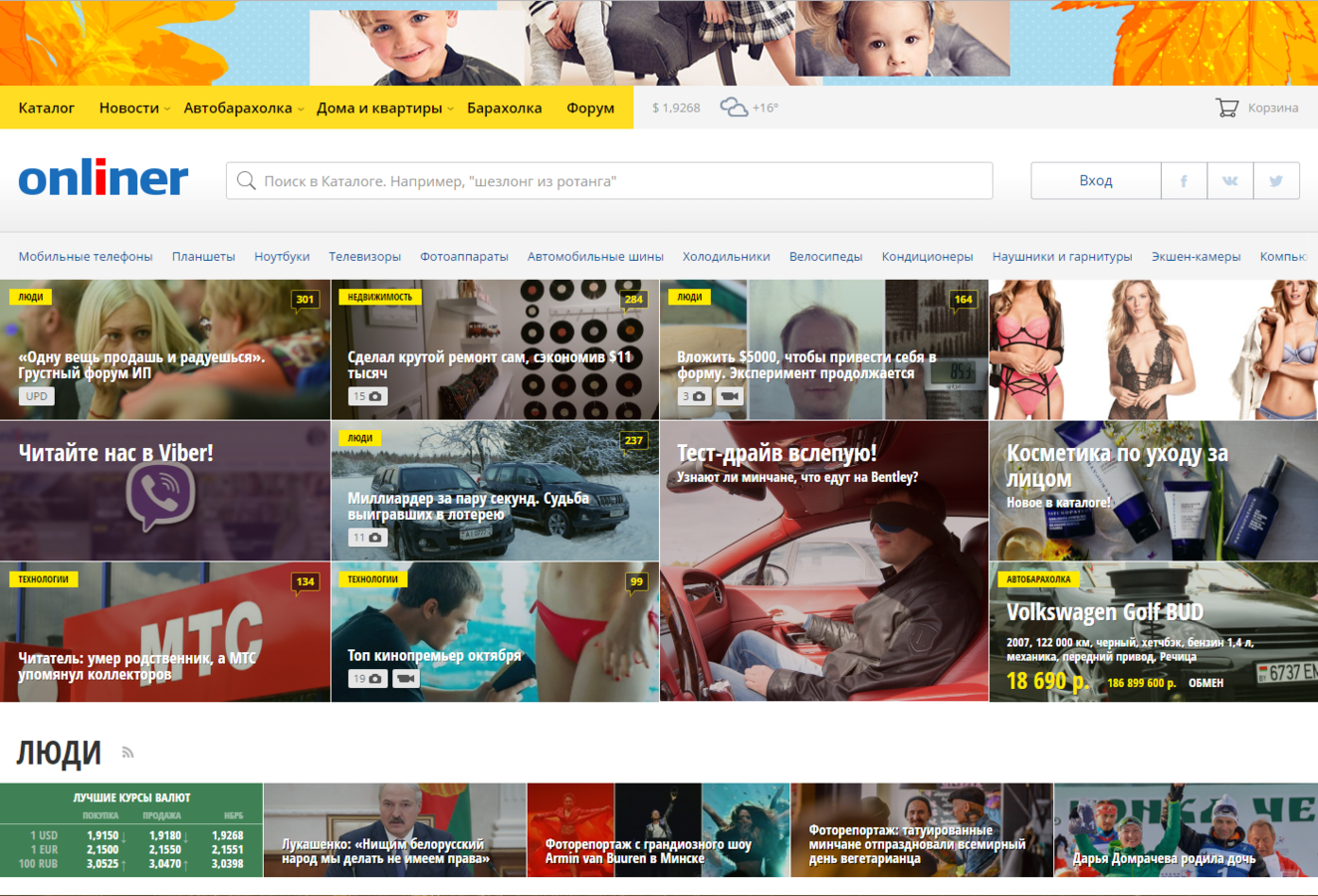The width and height of the screenshot is (1318, 896).
Task: Open the RSS feed icon beside ЛЮДИ
Action: point(127,753)
